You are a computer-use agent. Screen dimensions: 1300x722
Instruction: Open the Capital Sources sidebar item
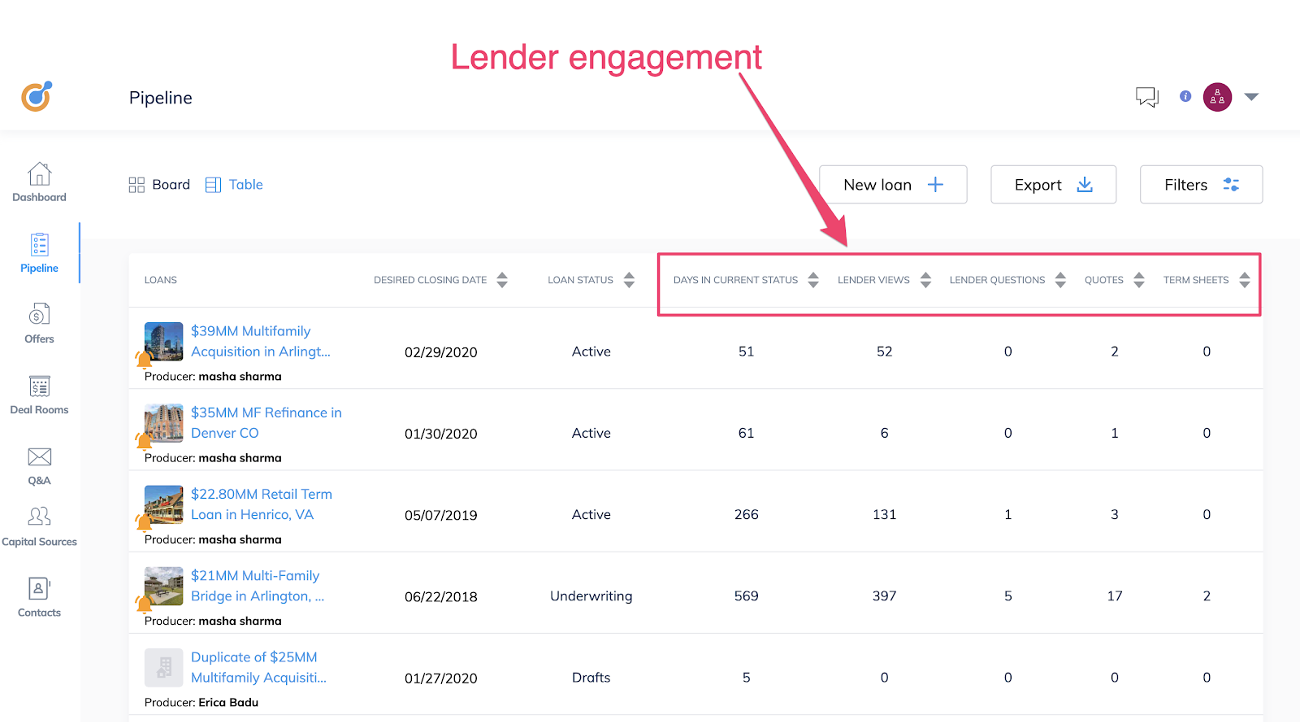39,527
